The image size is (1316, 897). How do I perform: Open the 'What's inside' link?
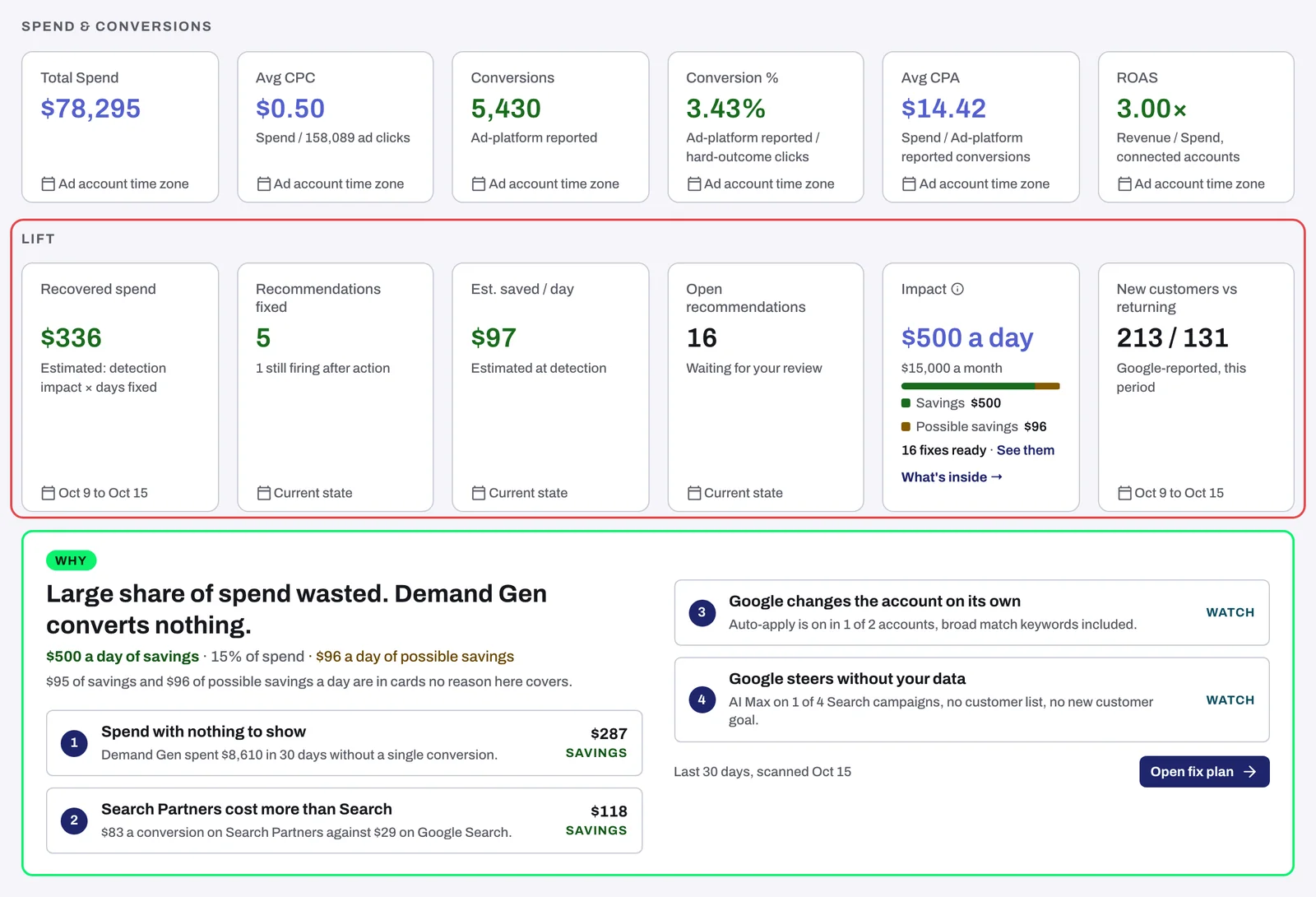(x=952, y=477)
